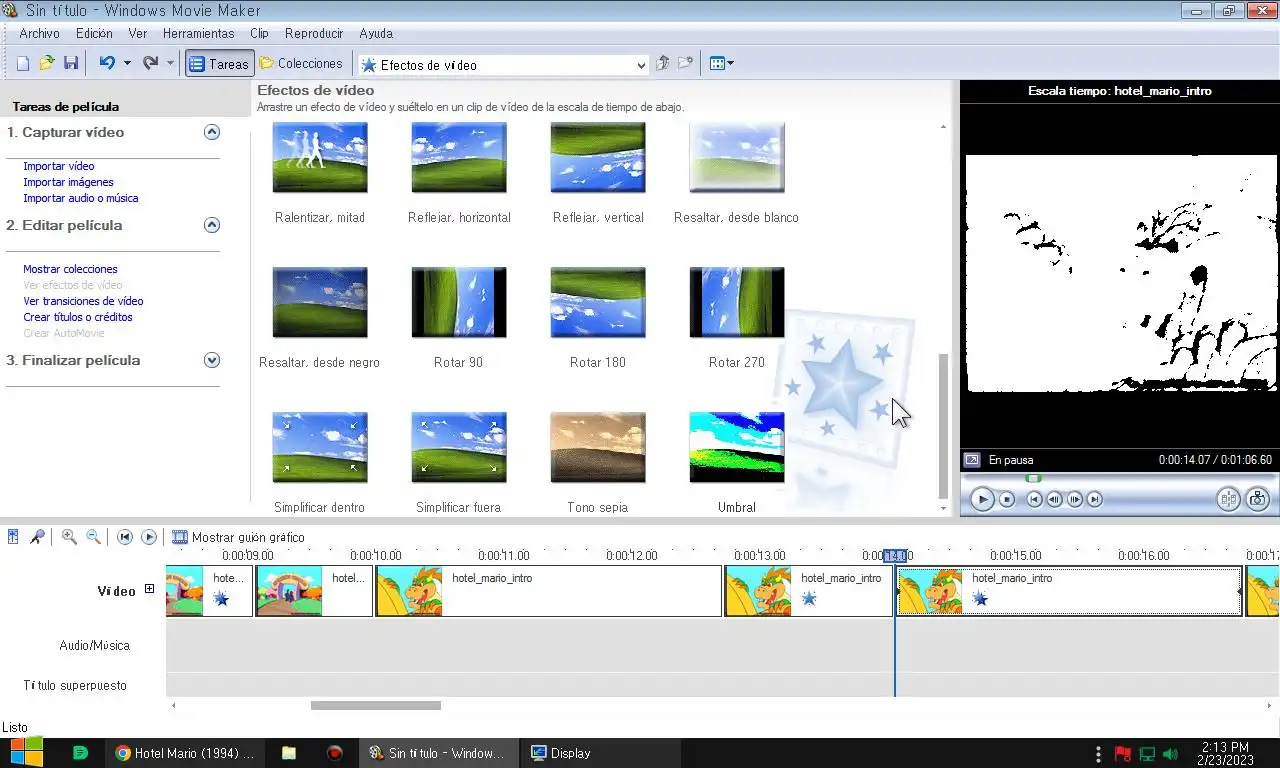Click the Mostrar colecciones link
1280x768 pixels.
(x=70, y=269)
